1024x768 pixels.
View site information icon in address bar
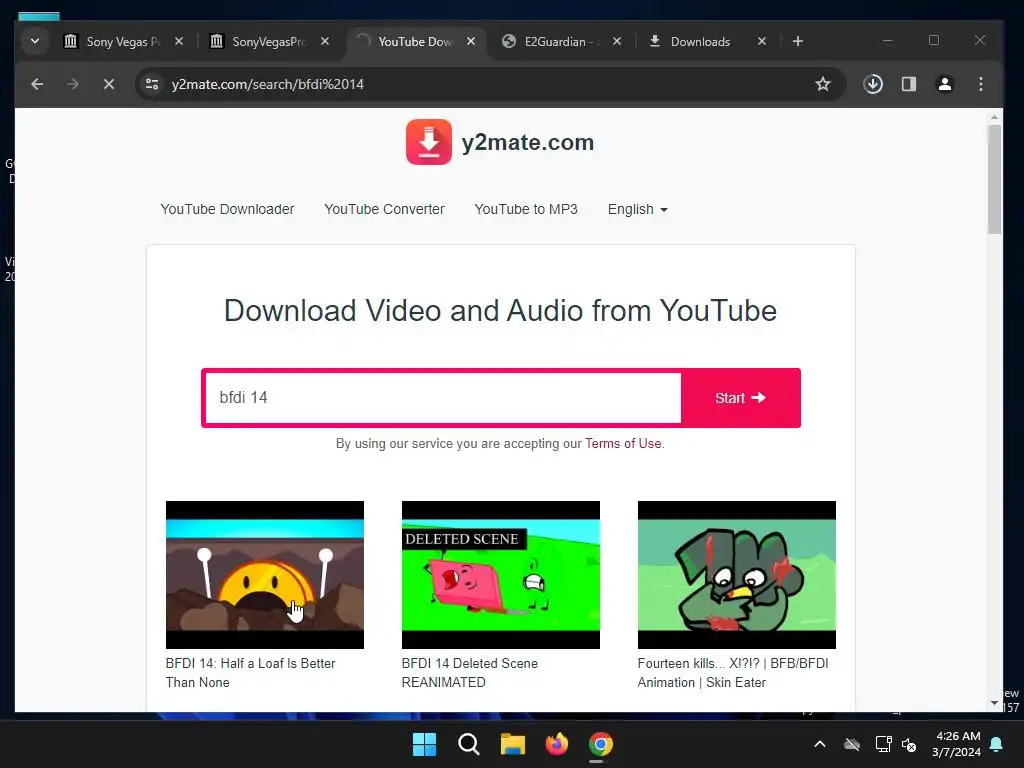pyautogui.click(x=152, y=84)
